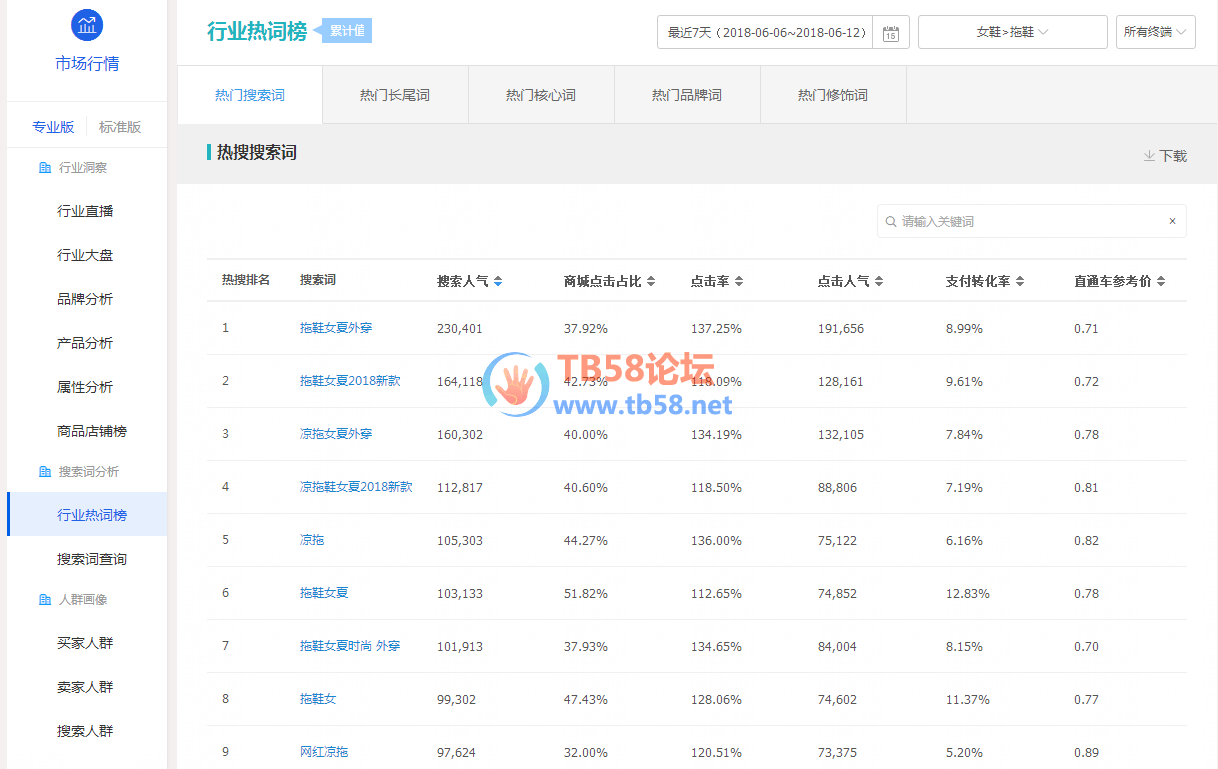1218x769 pixels.
Task: Open the 所有终端 dropdown
Action: tap(1155, 32)
